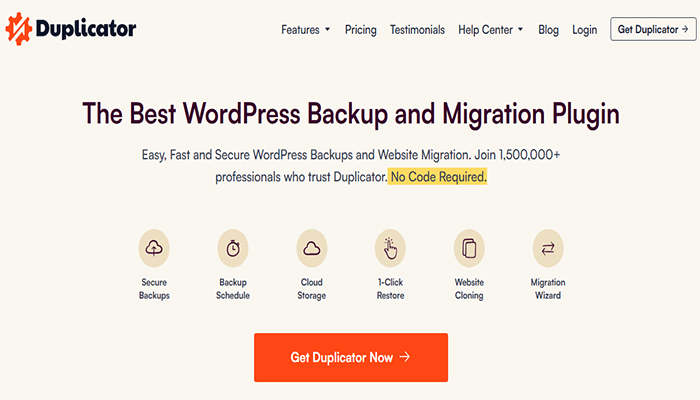Viewport: 700px width, 400px height.
Task: Open the Blog link in navigation
Action: point(548,30)
